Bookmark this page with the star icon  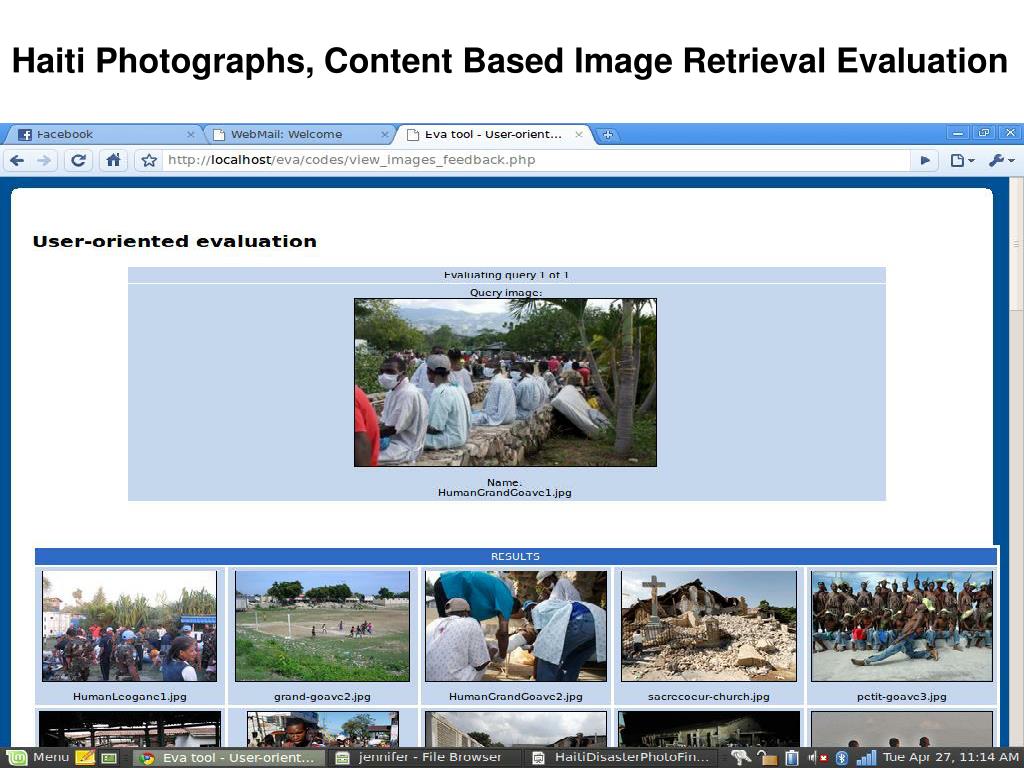149,160
